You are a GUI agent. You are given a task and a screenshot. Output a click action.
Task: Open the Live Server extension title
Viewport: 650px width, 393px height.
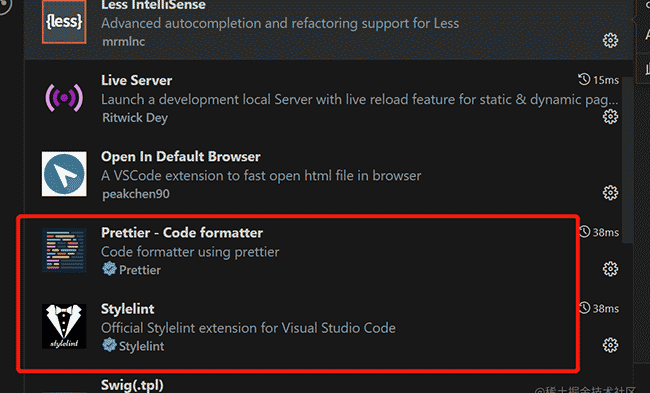tap(136, 80)
